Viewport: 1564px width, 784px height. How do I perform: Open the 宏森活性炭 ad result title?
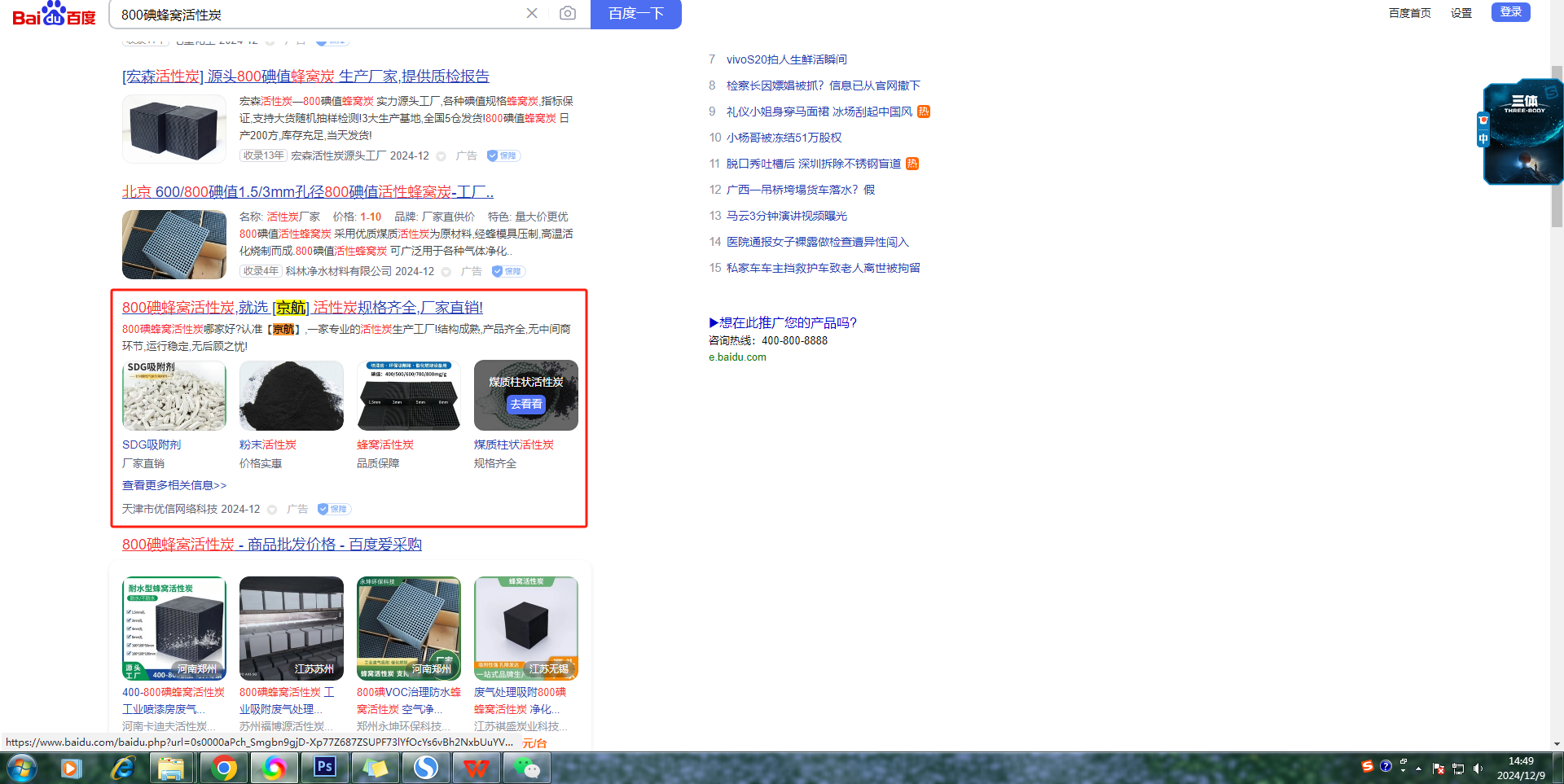(x=305, y=77)
